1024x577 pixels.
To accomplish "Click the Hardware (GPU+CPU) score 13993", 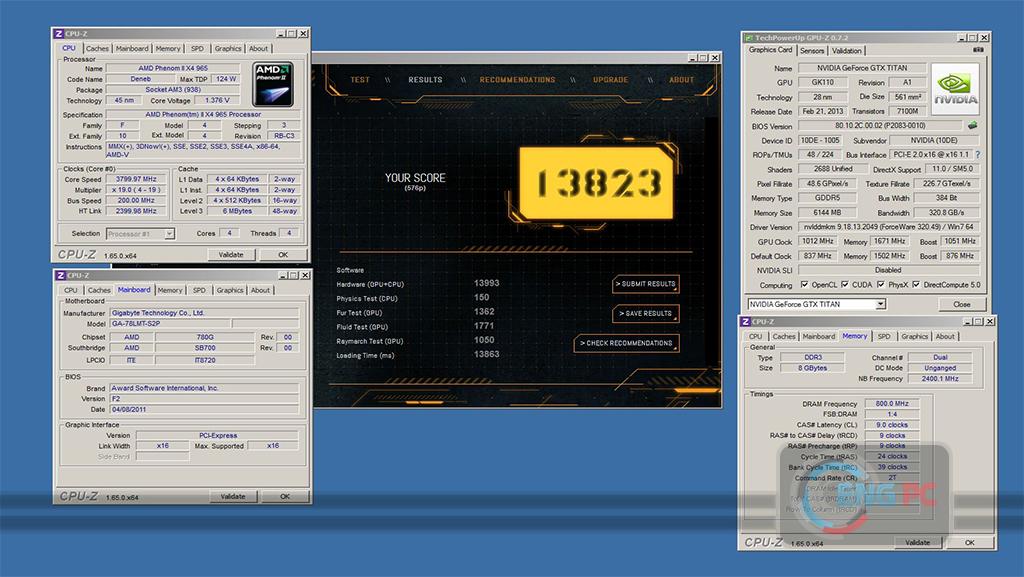I will (487, 283).
